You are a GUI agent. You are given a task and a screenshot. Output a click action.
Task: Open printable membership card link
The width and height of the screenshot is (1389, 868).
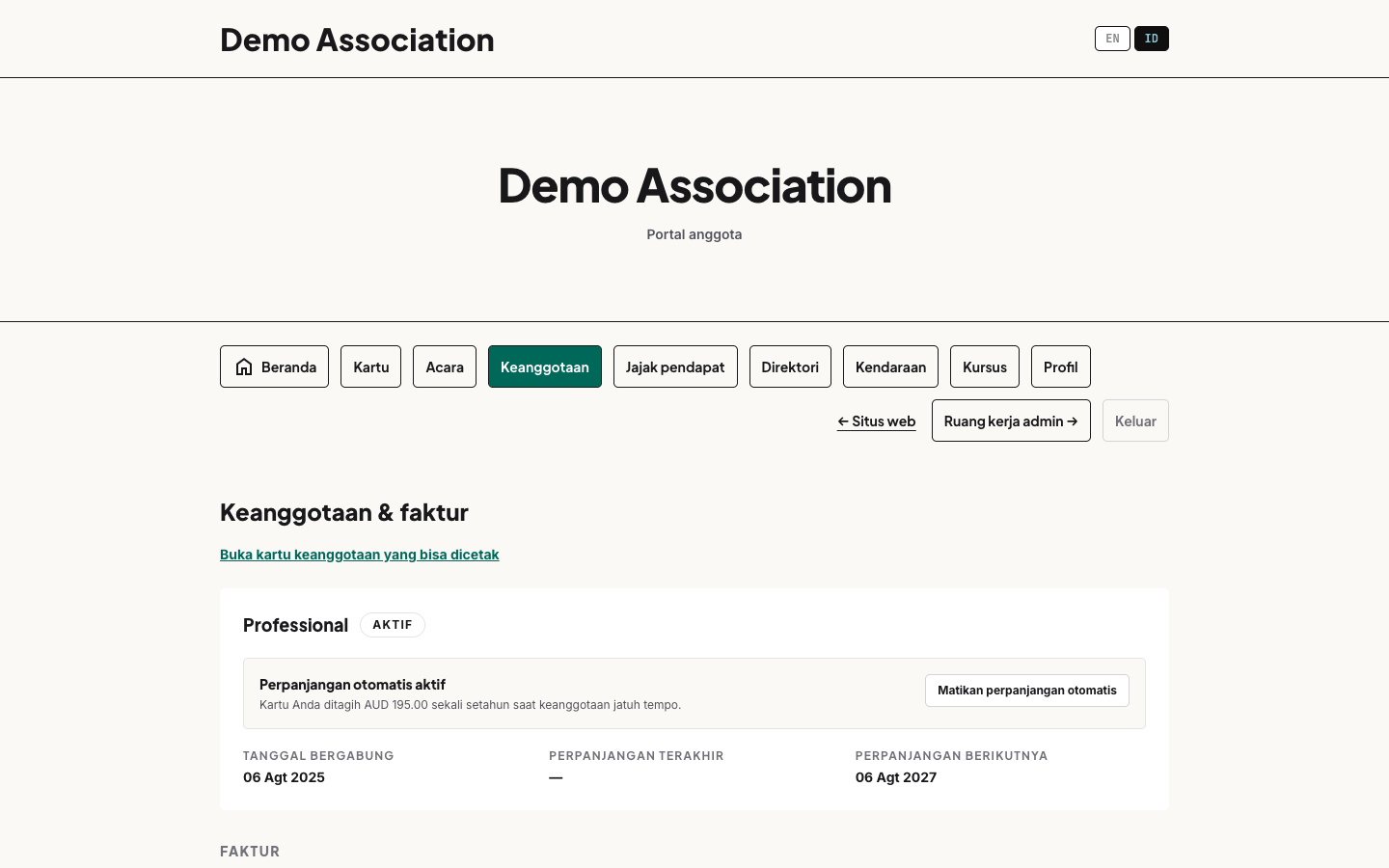click(x=360, y=555)
